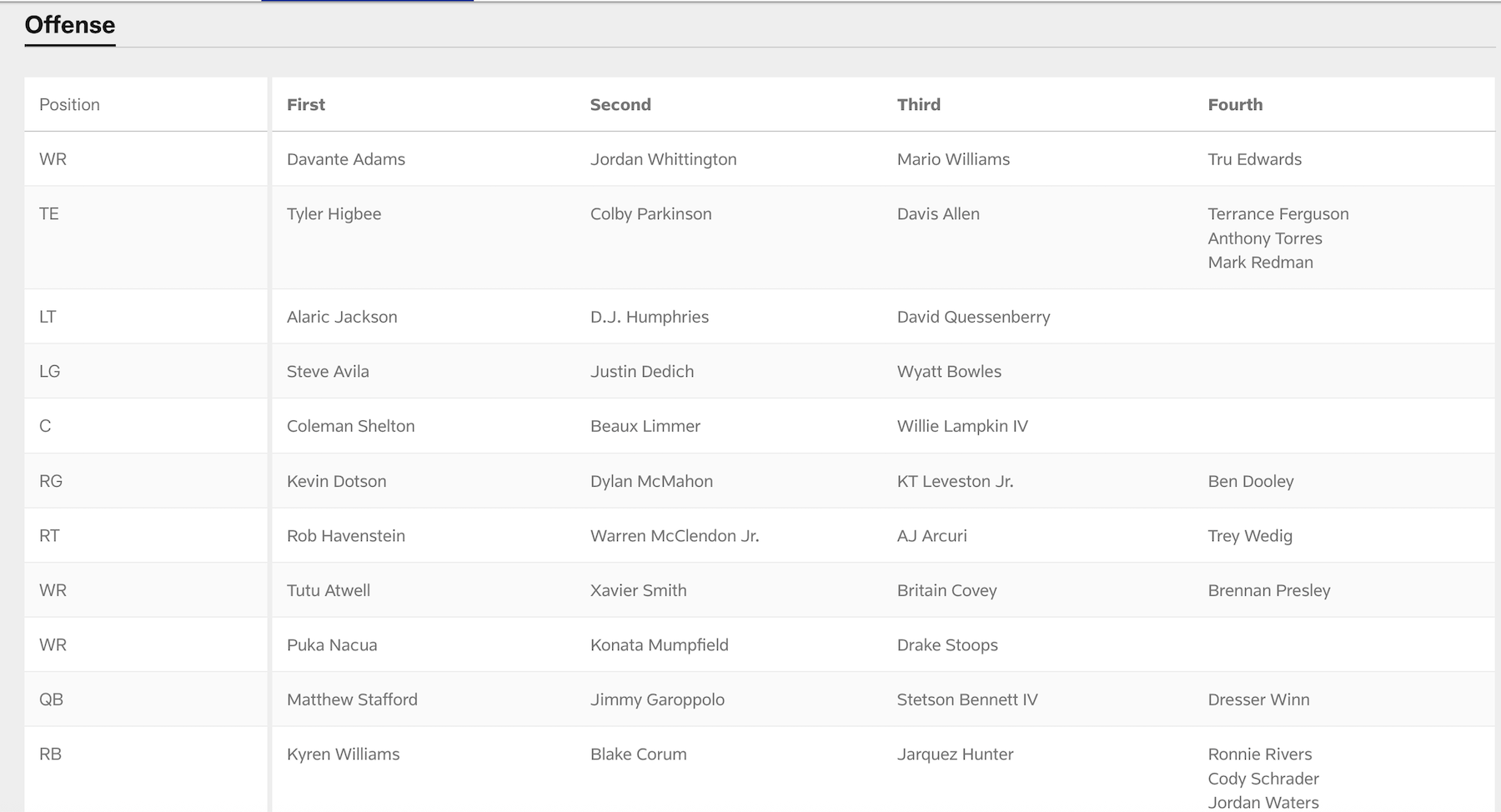Viewport: 1501px width, 812px height.
Task: Click Coleman Shelton at center
Action: [350, 426]
